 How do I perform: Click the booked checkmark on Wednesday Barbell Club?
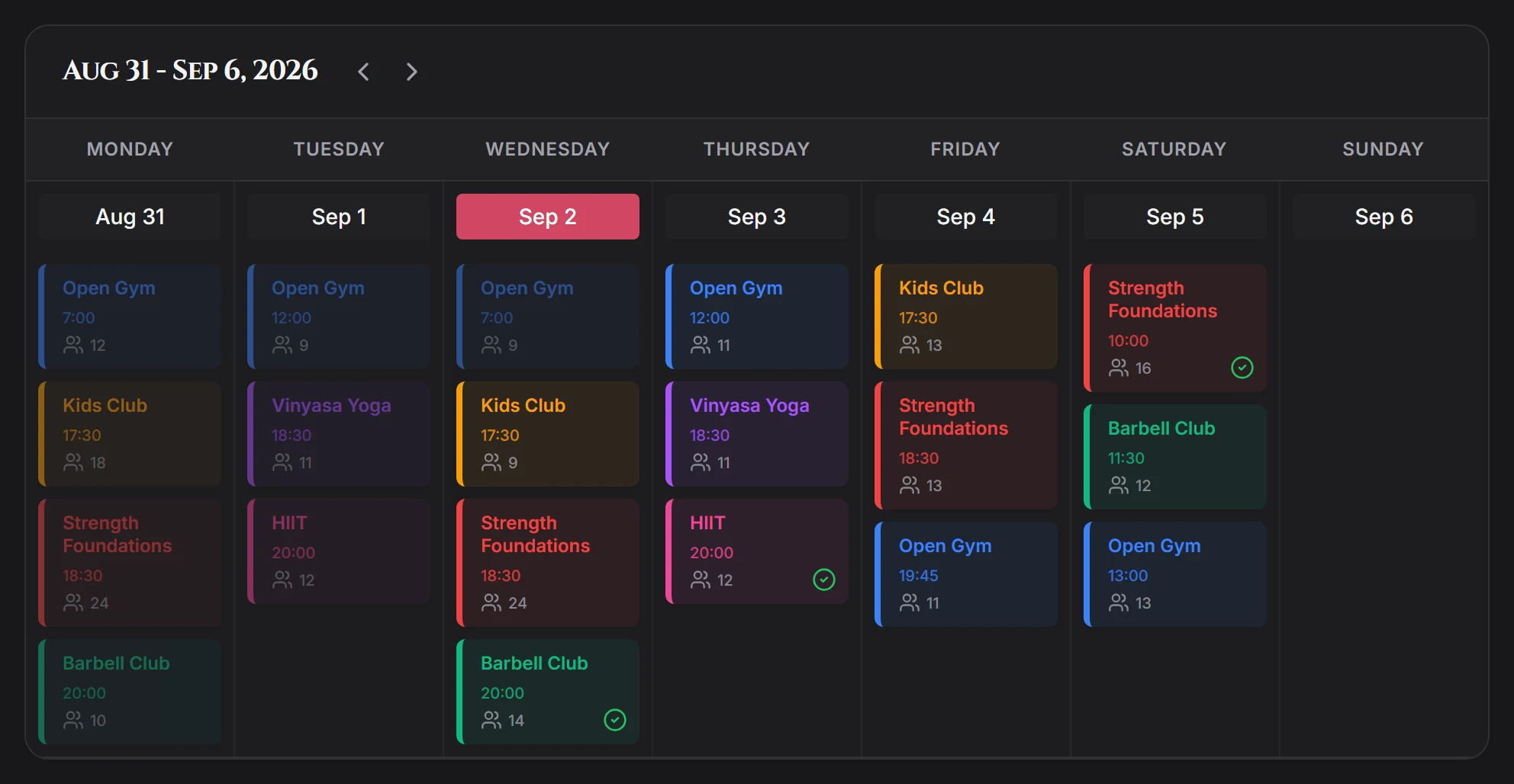click(615, 720)
